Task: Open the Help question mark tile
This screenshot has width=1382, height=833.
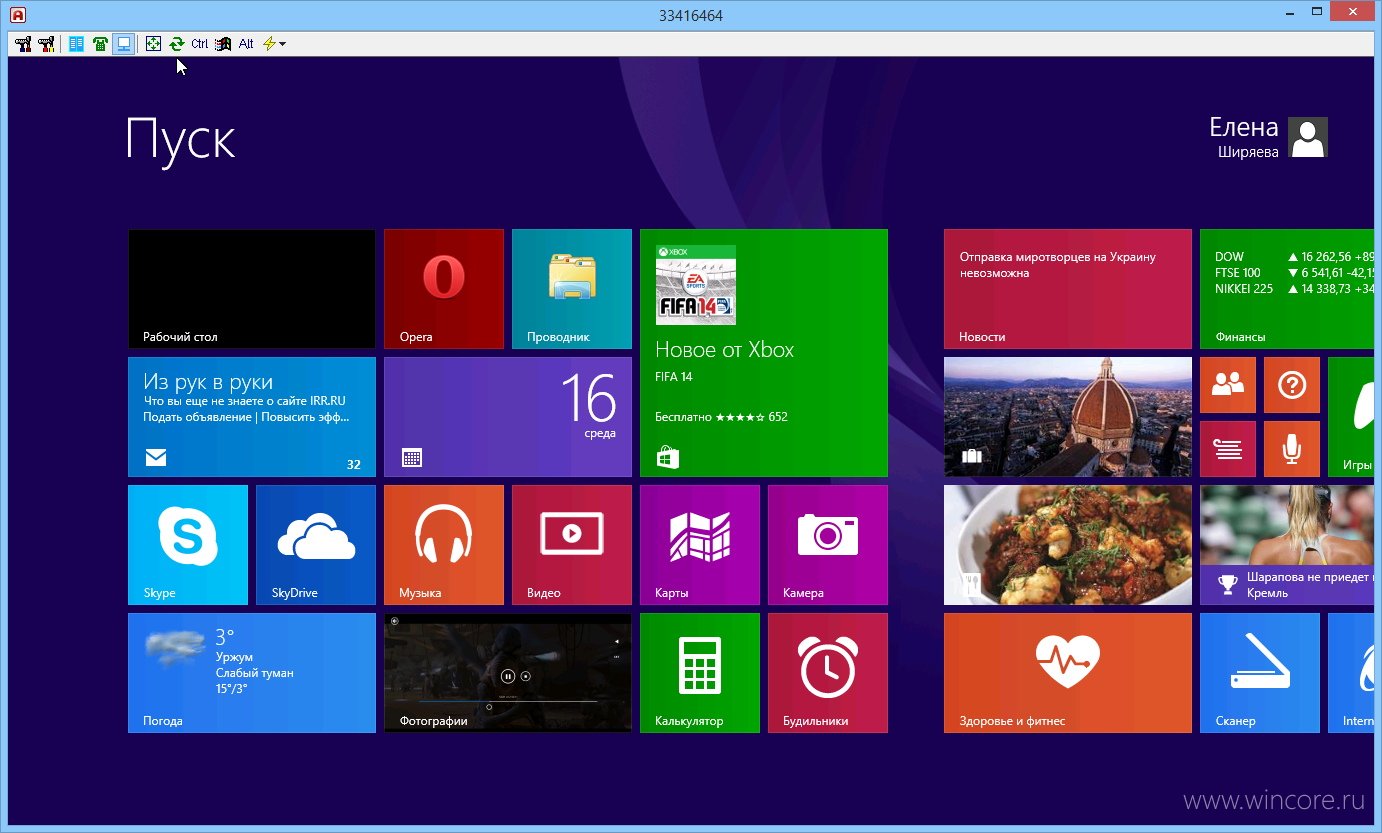Action: [1292, 385]
